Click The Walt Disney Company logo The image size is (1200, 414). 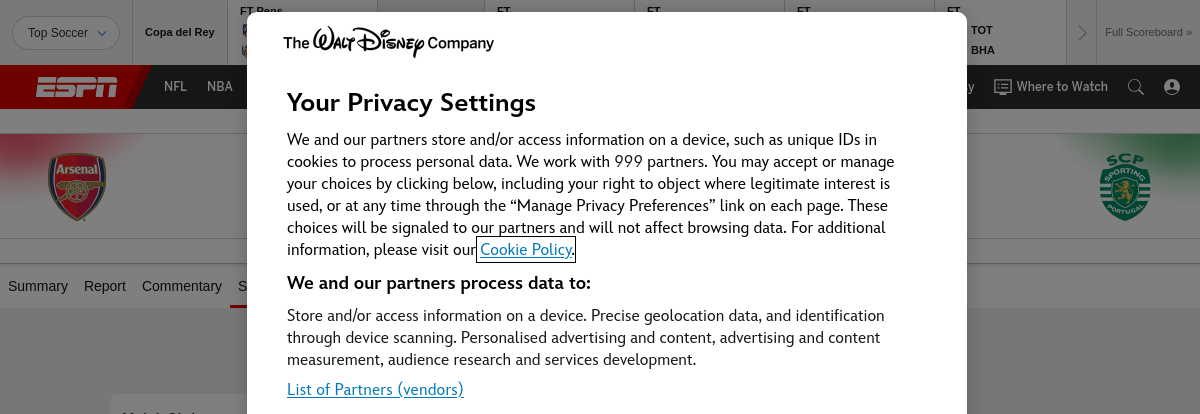388,43
